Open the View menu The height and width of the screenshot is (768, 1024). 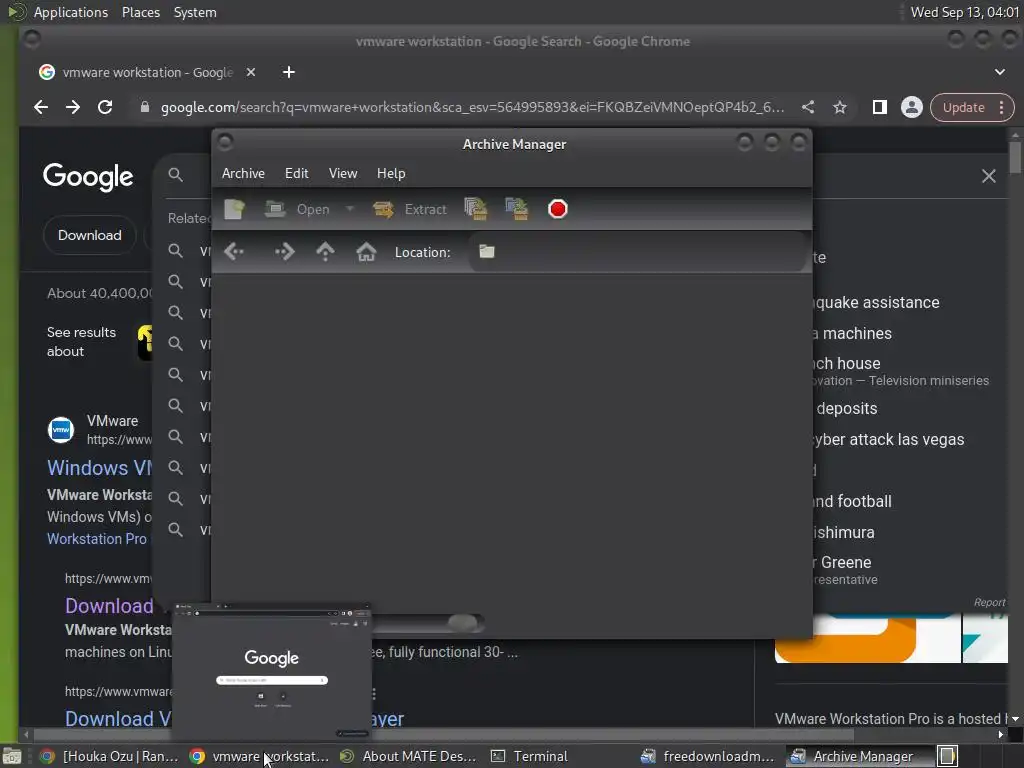[x=343, y=173]
